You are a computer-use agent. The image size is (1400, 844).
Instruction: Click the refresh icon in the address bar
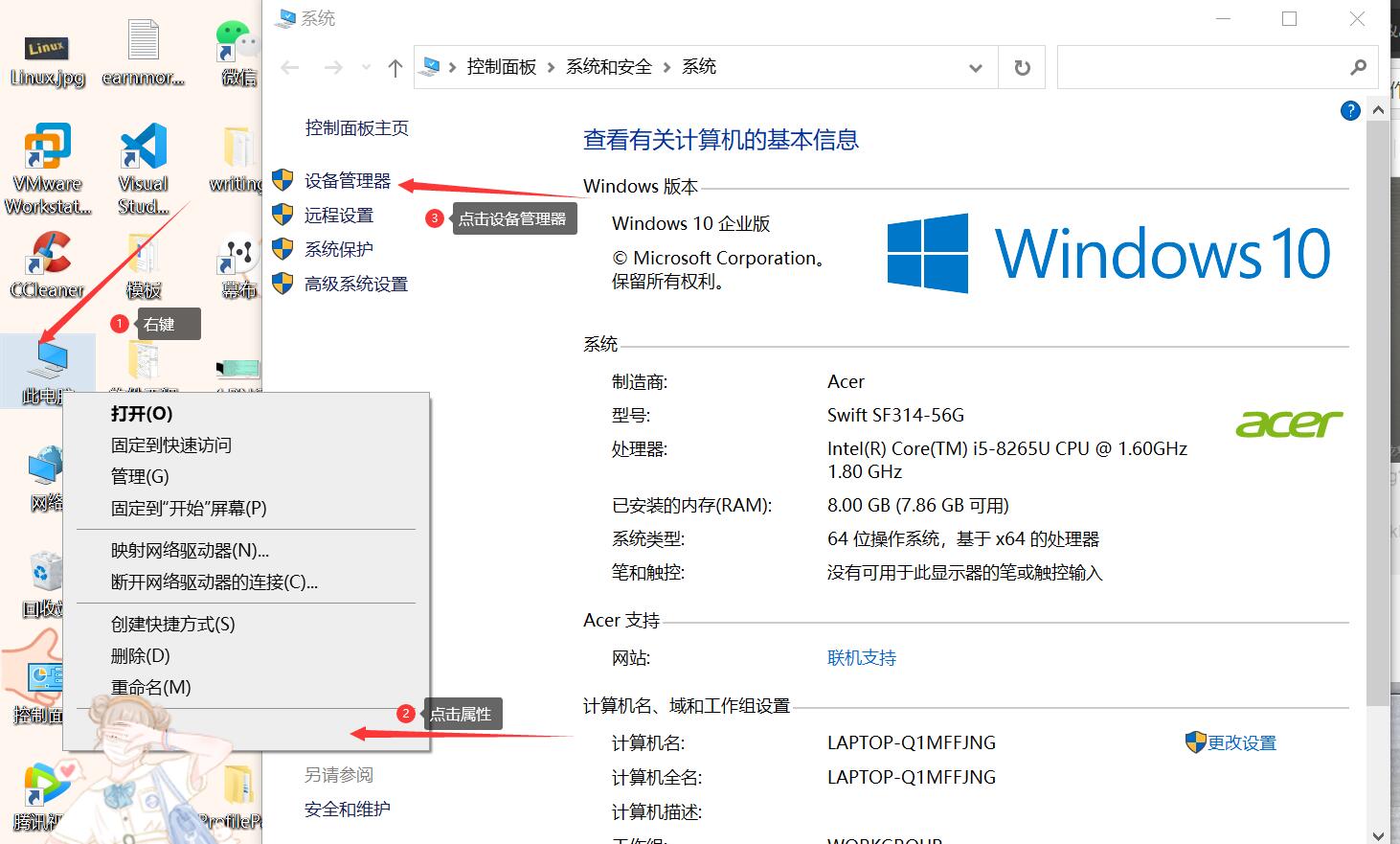click(1021, 66)
